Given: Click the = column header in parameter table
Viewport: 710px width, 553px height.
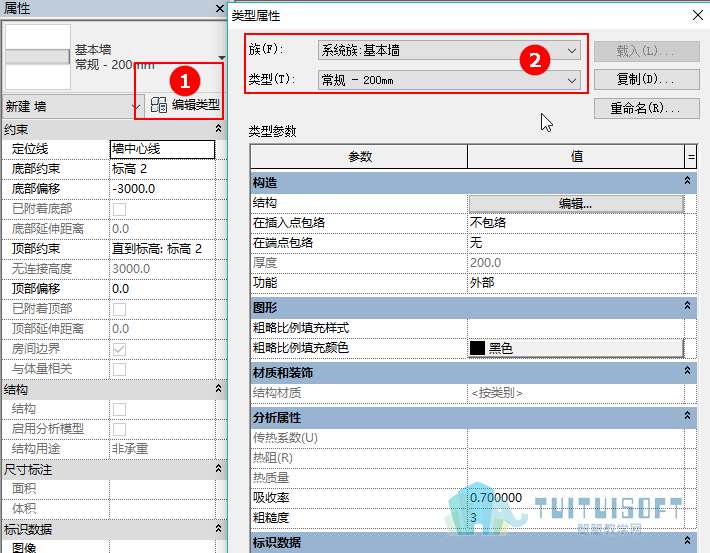Looking at the screenshot, I should click(x=691, y=157).
